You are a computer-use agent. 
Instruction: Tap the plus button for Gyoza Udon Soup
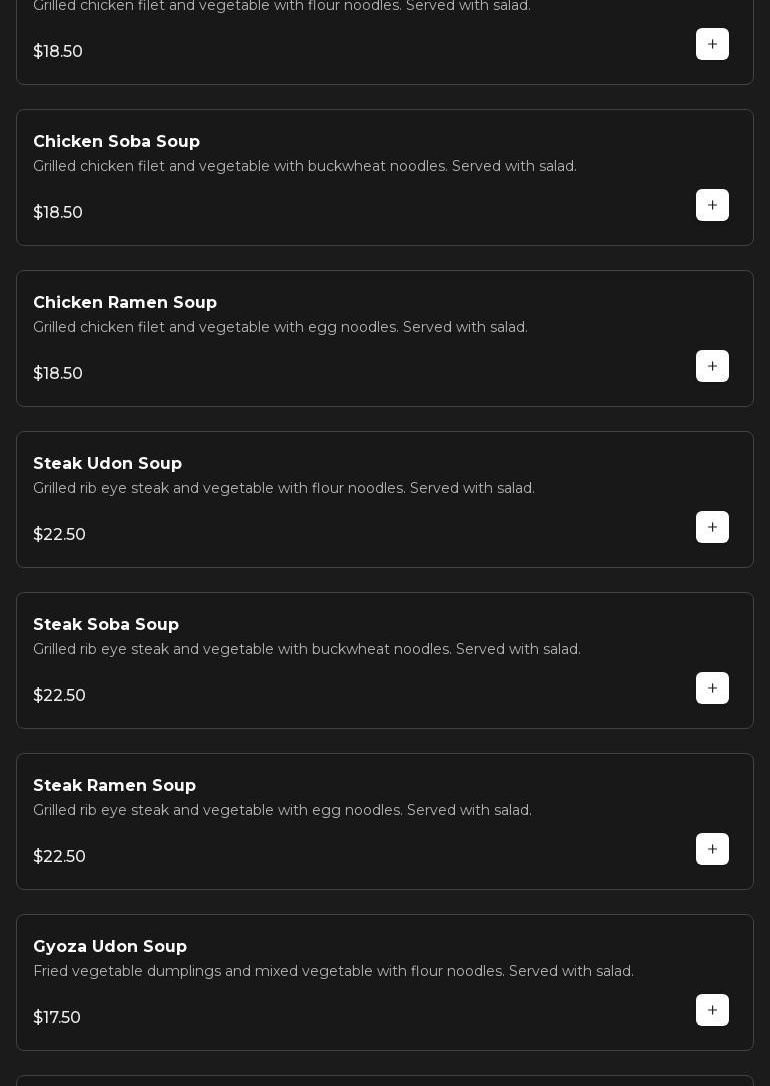tap(712, 1010)
